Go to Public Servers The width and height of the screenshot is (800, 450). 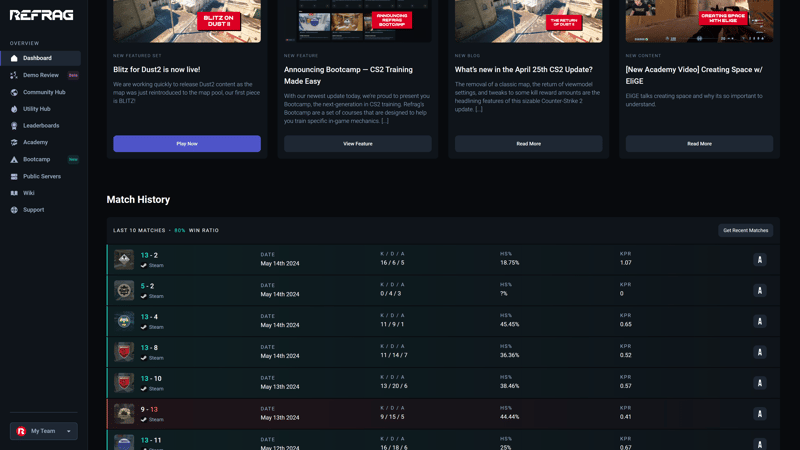tap(41, 177)
